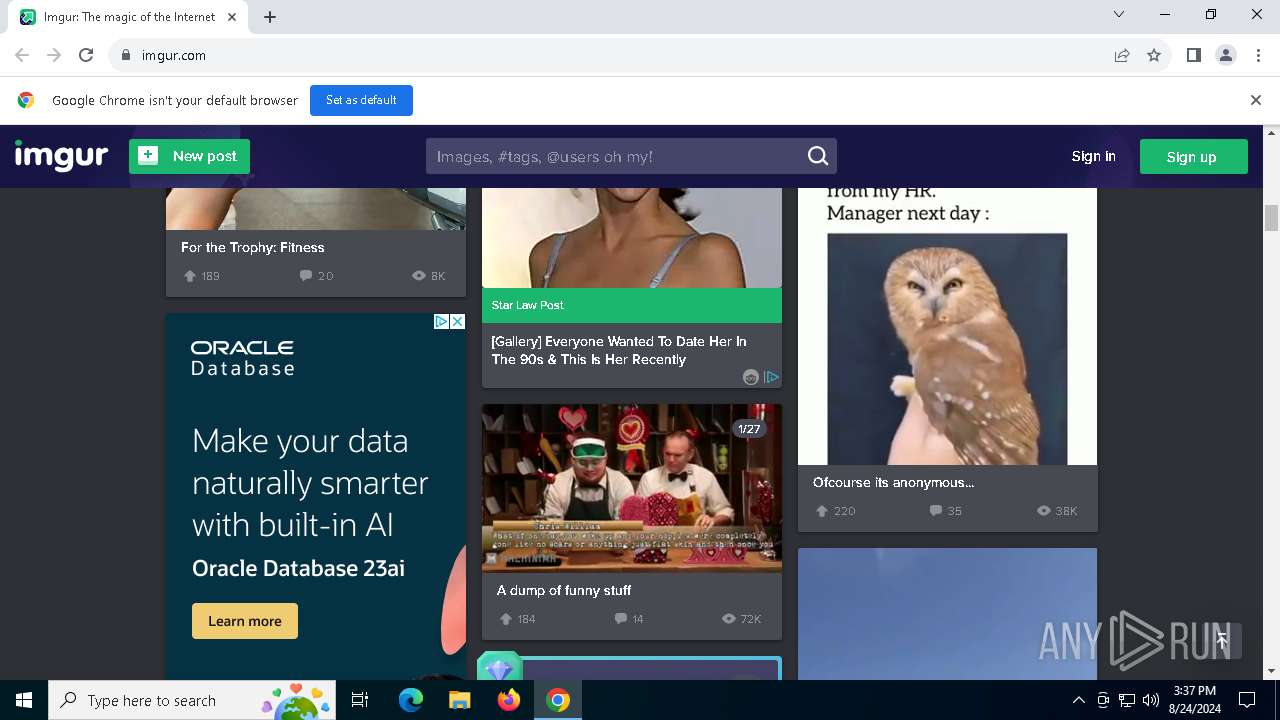Image resolution: width=1280 pixels, height=720 pixels.
Task: Open comments on the Fitness post (20)
Action: click(306, 276)
